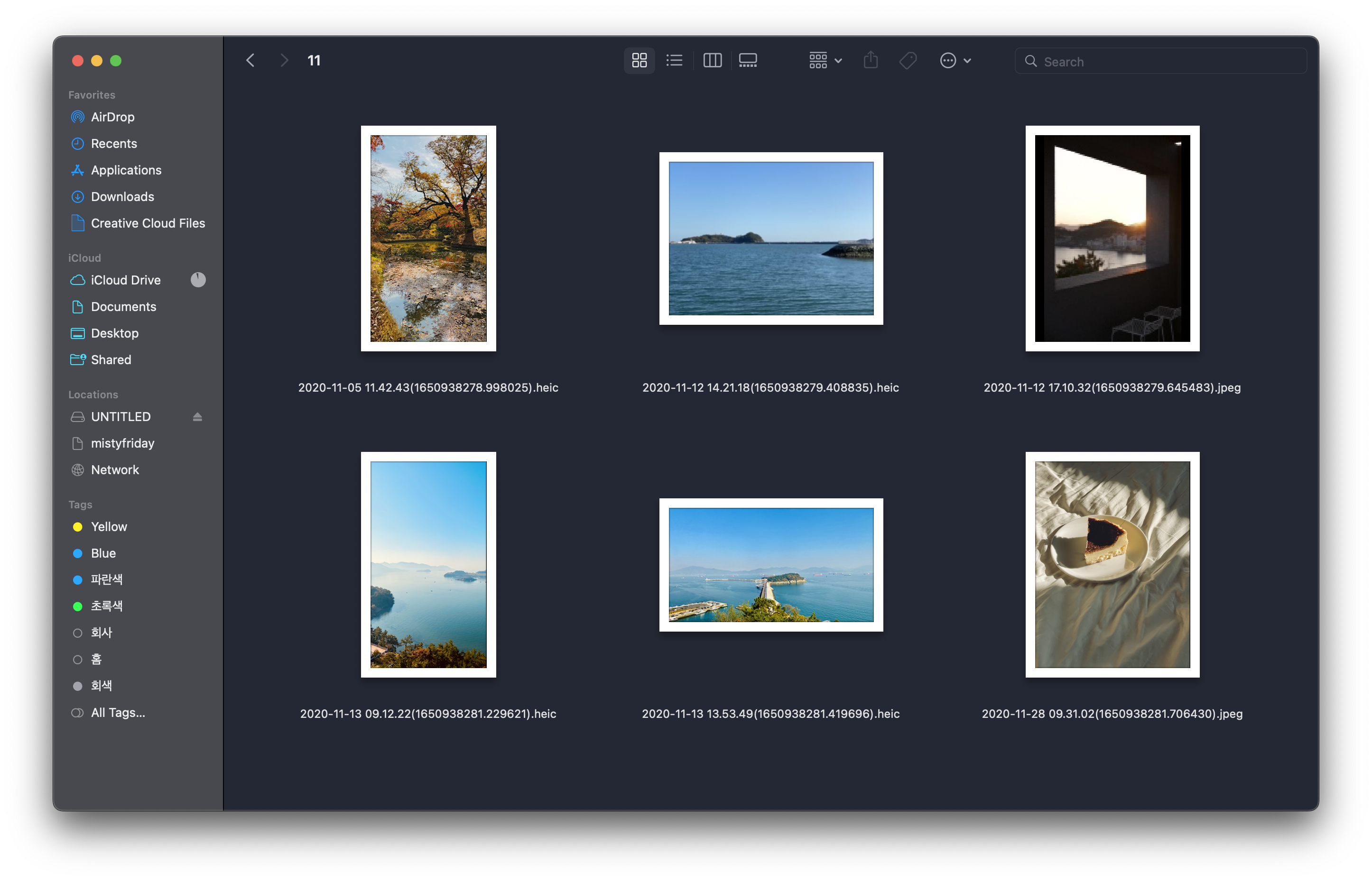The width and height of the screenshot is (1372, 881).
Task: Open the Action ellipsis menu
Action: [955, 61]
